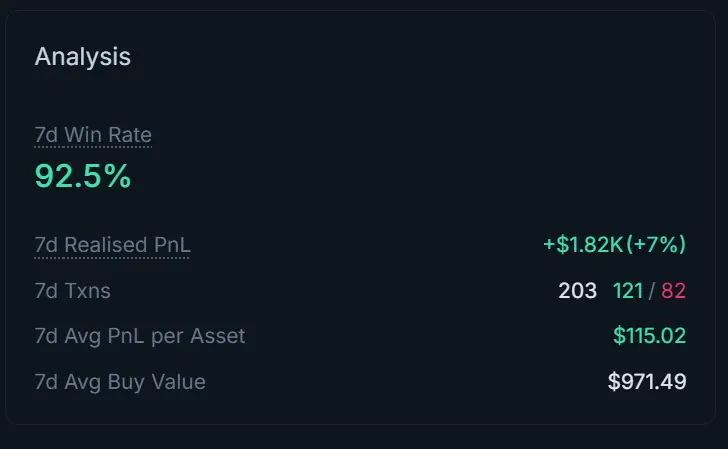Click the (+7%) percentage gain figure
The height and width of the screenshot is (449, 728).
(656, 245)
